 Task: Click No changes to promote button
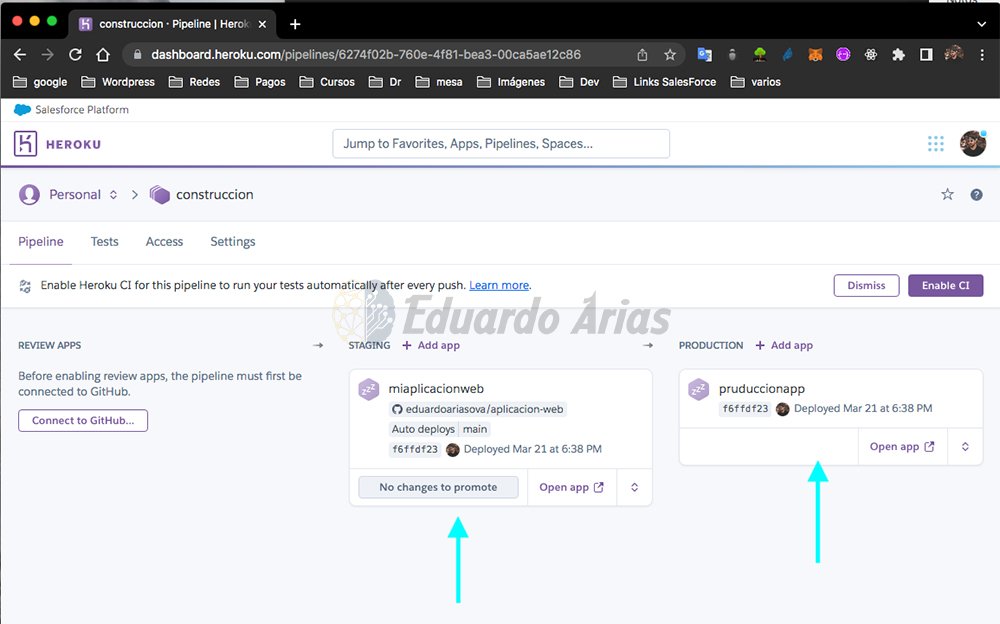coord(438,487)
